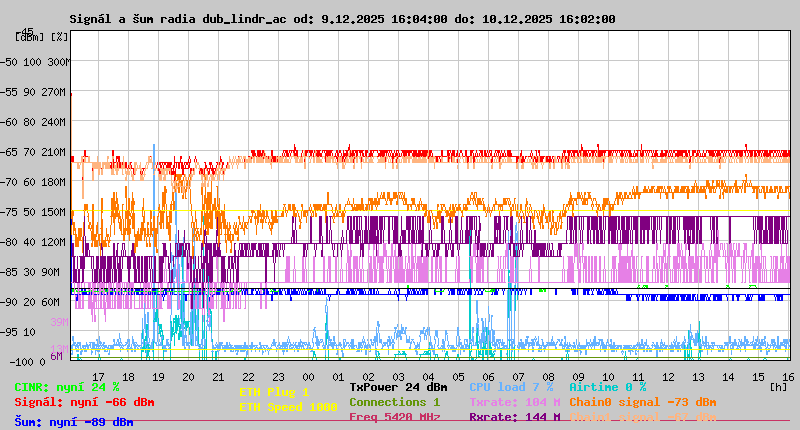Select the pink Txrate legend label
The height and width of the screenshot is (430, 800).
[514, 402]
